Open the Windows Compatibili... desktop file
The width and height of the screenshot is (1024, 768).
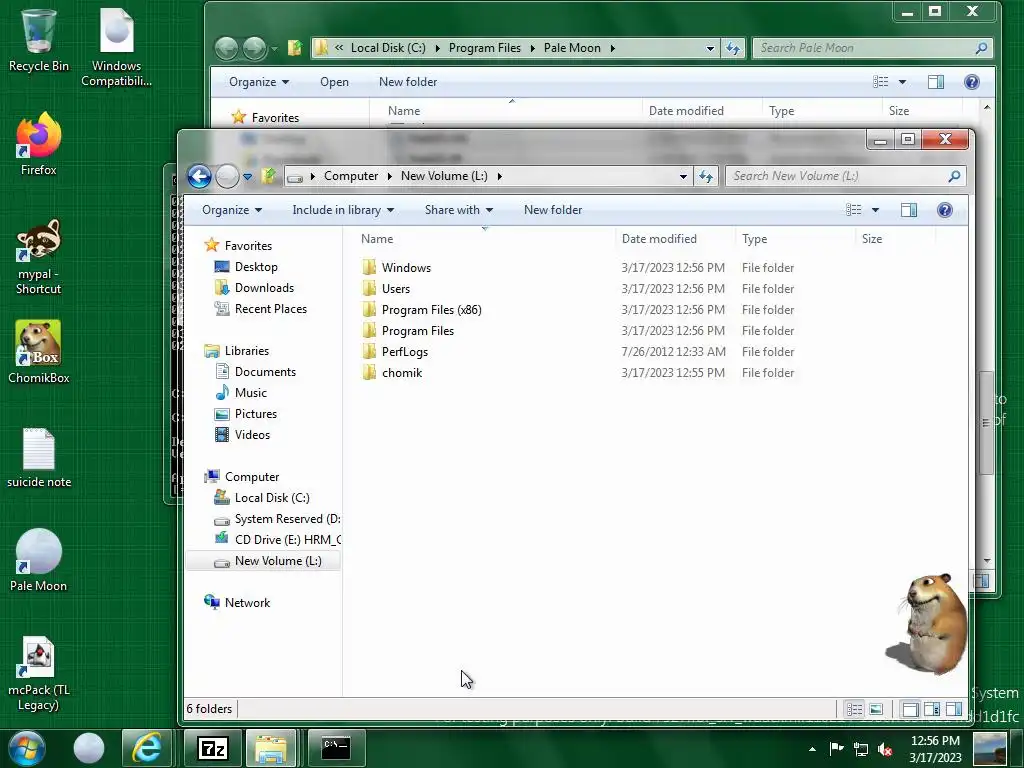pyautogui.click(x=116, y=47)
